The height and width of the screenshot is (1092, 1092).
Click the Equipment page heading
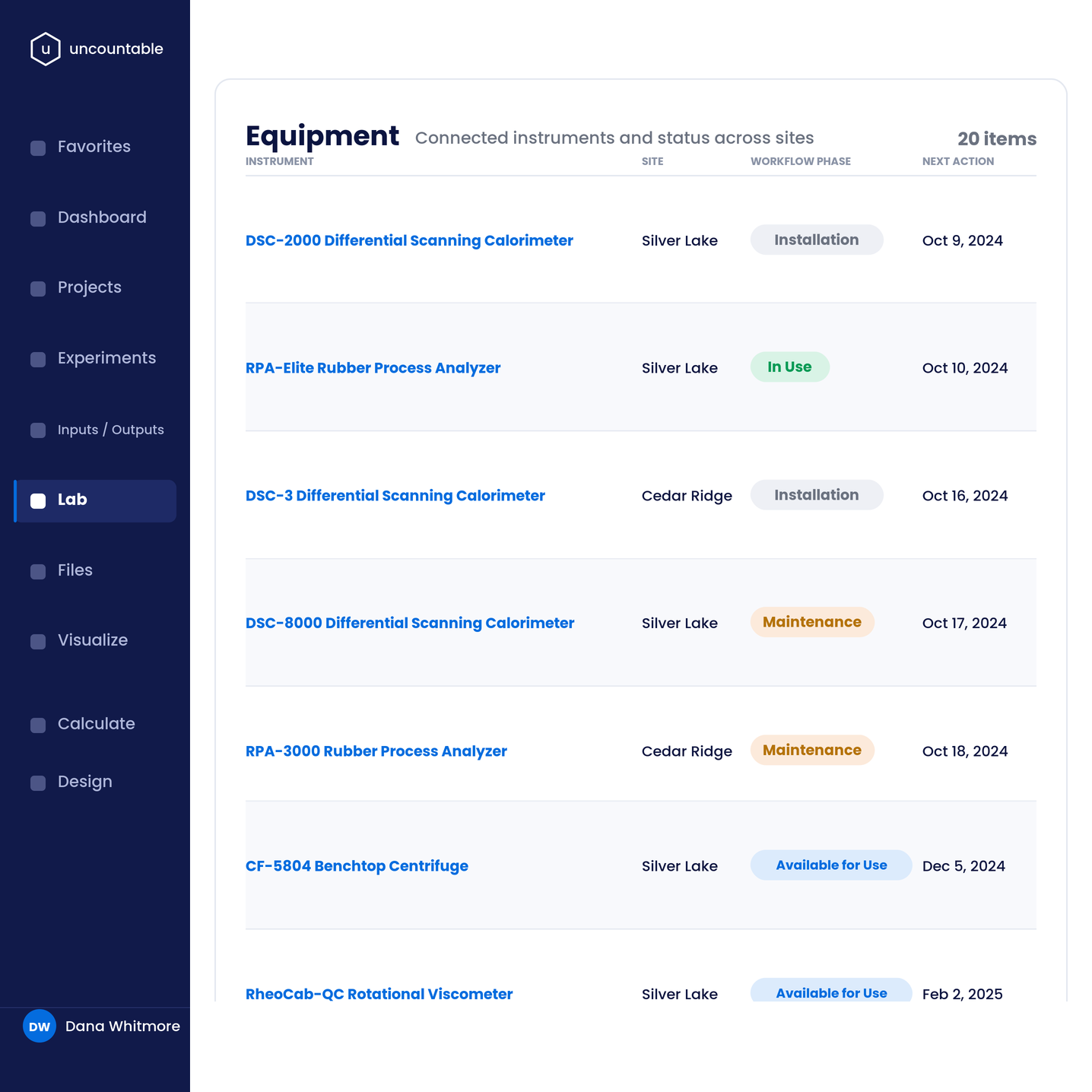click(x=322, y=136)
